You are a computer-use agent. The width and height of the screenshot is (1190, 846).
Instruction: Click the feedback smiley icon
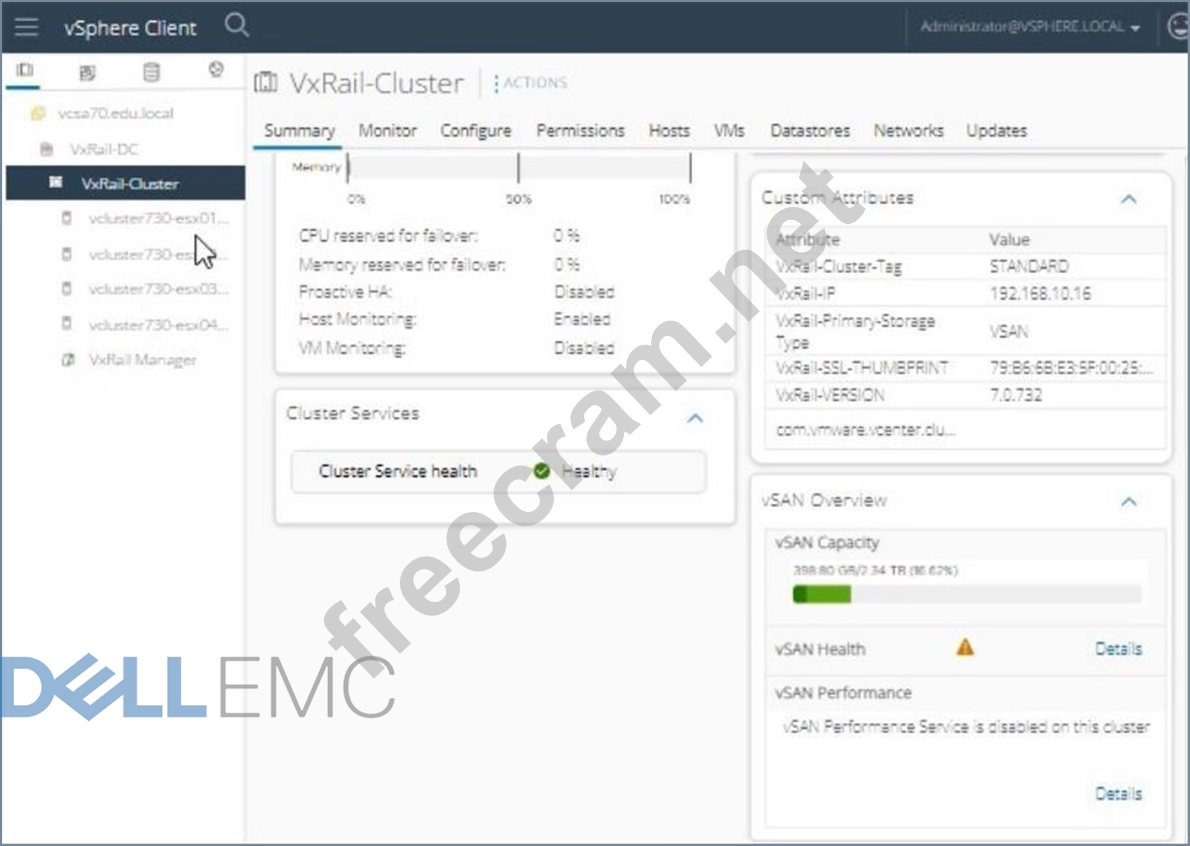coord(1178,27)
